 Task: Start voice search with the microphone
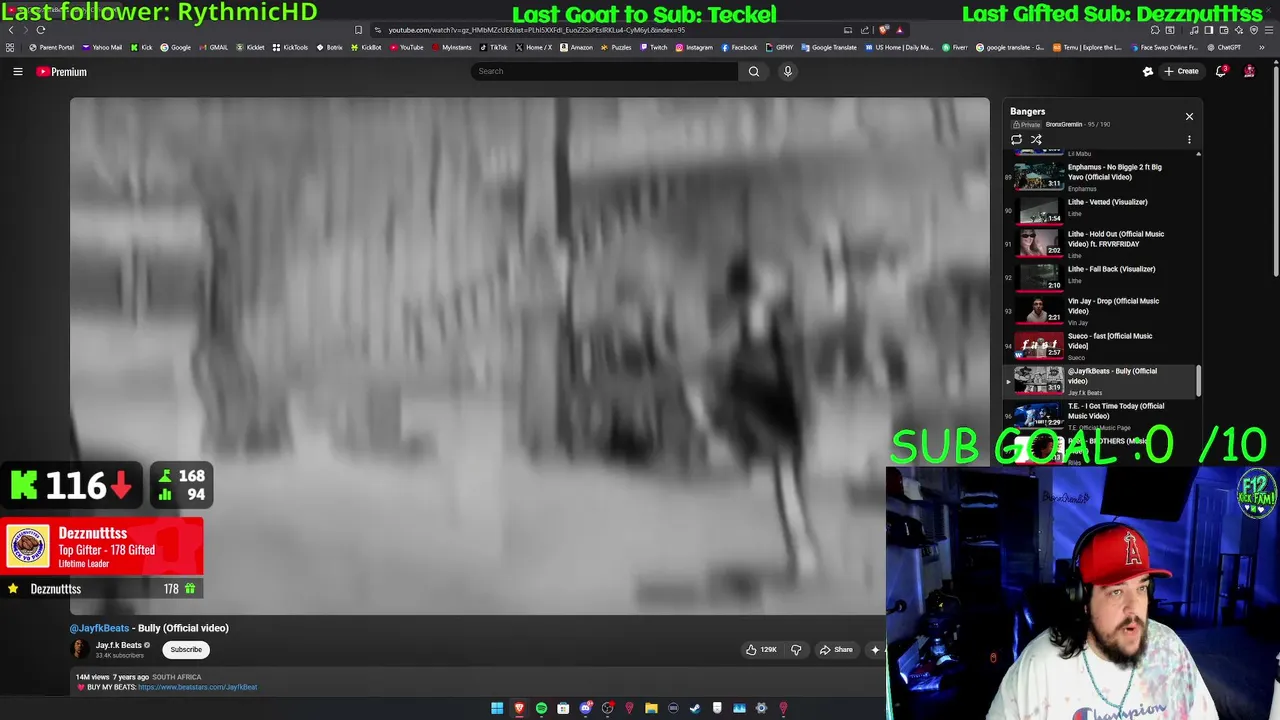pos(788,71)
